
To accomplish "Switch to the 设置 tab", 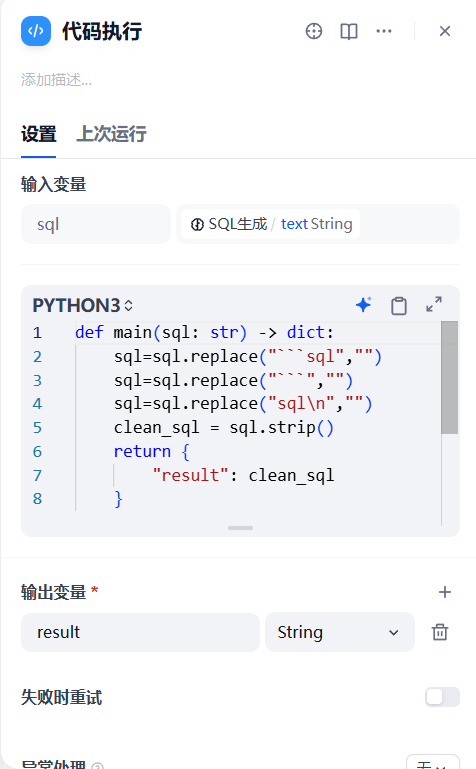I will [39, 134].
